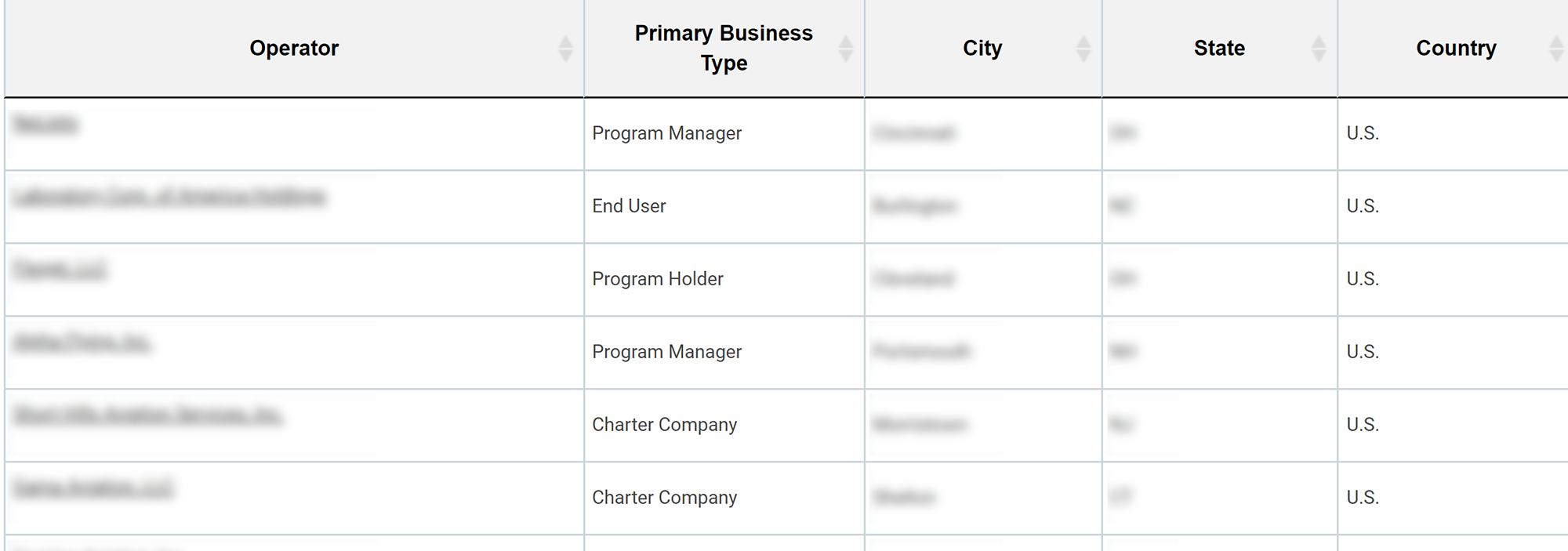Select the City column header label
This screenshot has height=551, width=1568.
[982, 48]
